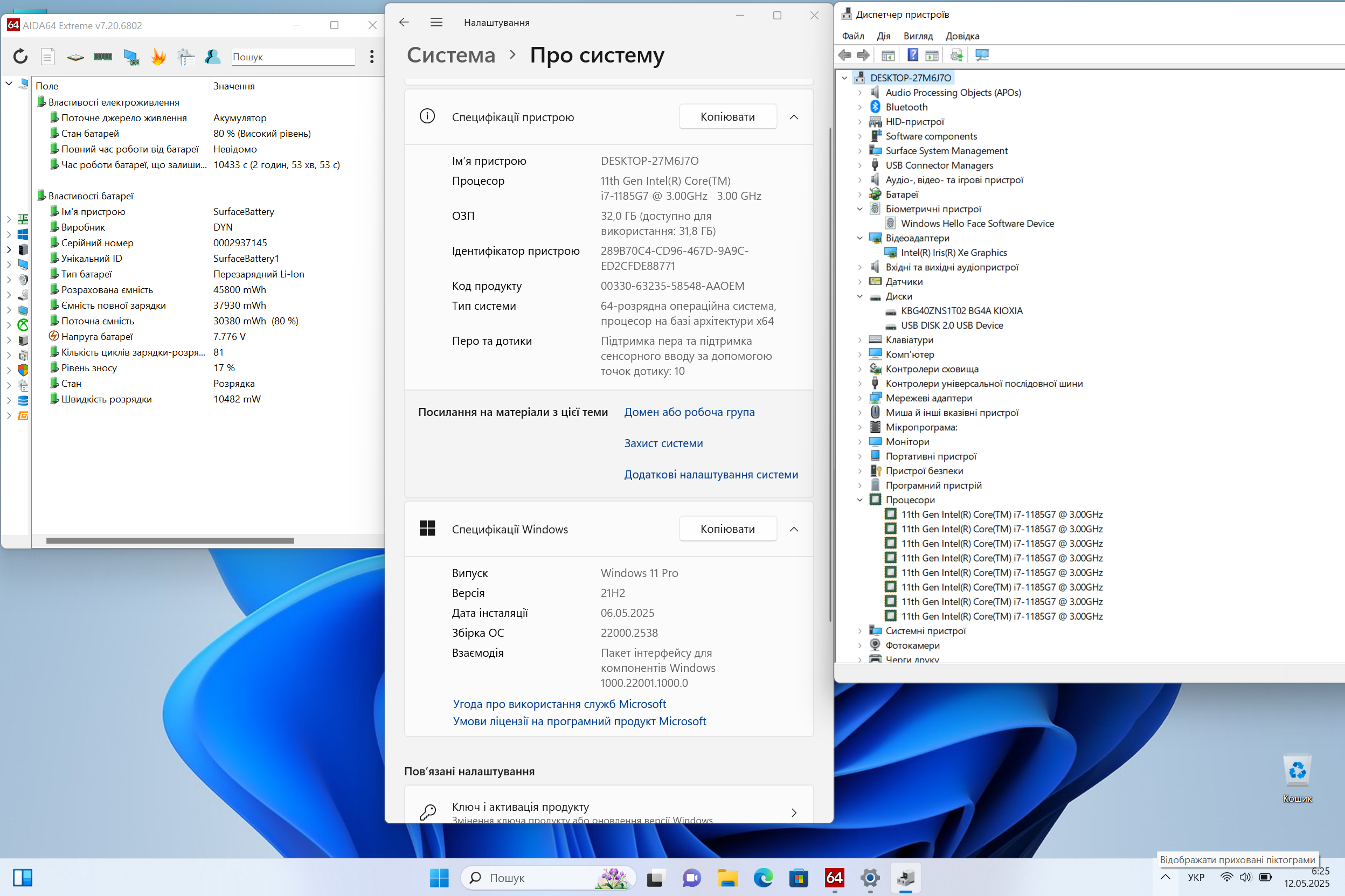1345x896 pixels.
Task: Click the AIDA64 horizontal scrollbar thumb
Action: 170,540
